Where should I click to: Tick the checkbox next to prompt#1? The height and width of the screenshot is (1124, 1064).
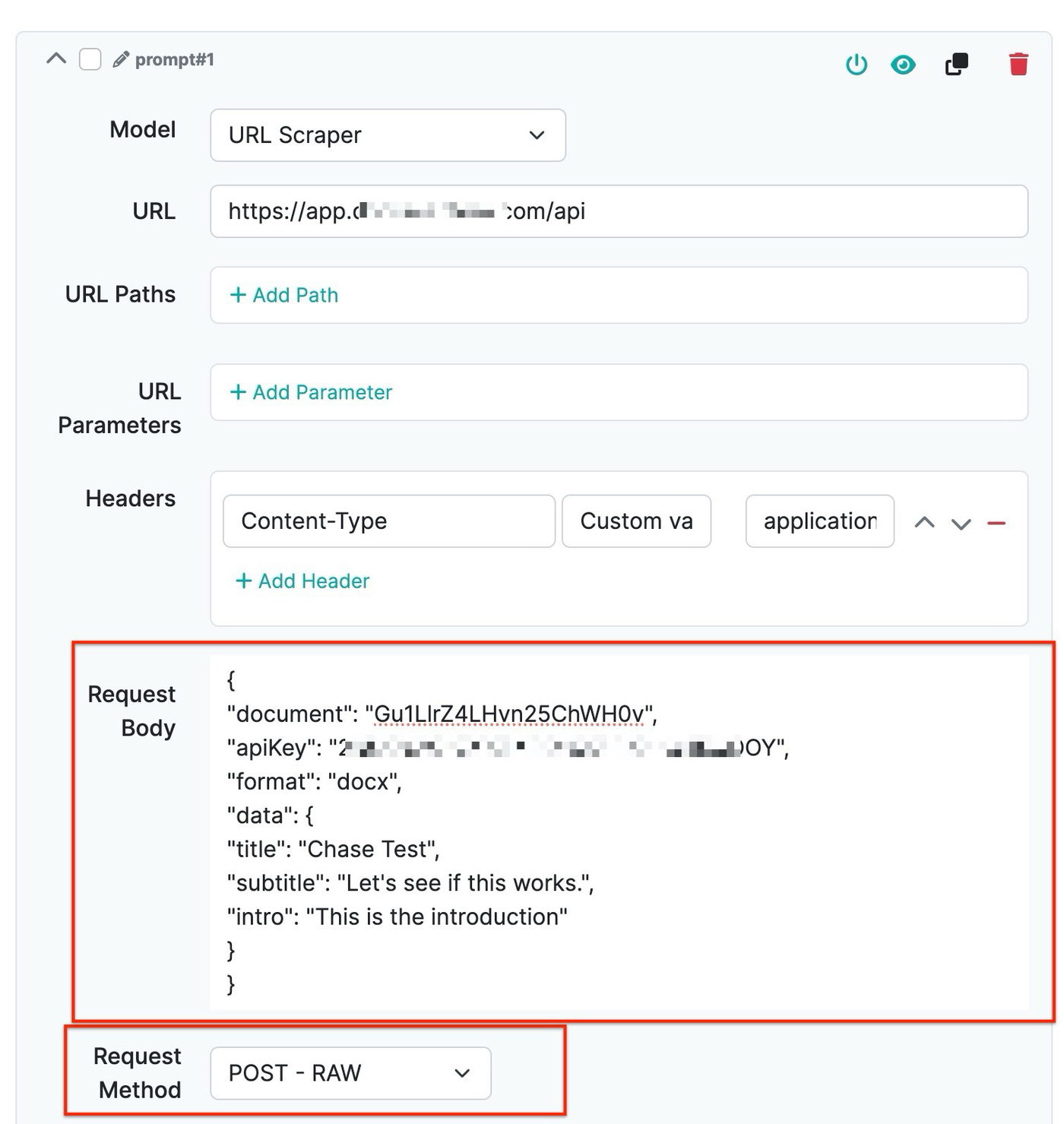click(x=90, y=59)
